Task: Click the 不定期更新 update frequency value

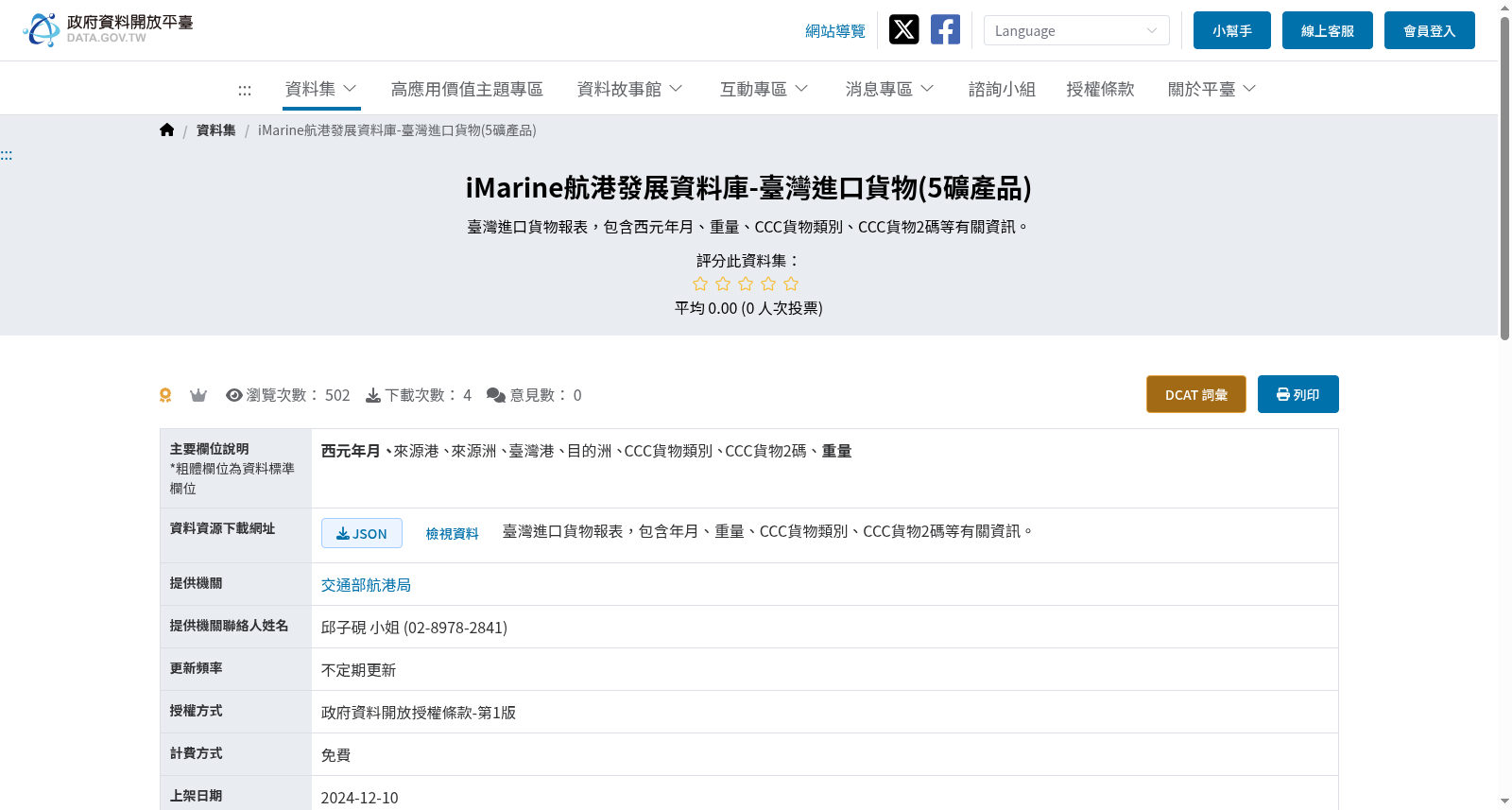Action: coord(359,670)
